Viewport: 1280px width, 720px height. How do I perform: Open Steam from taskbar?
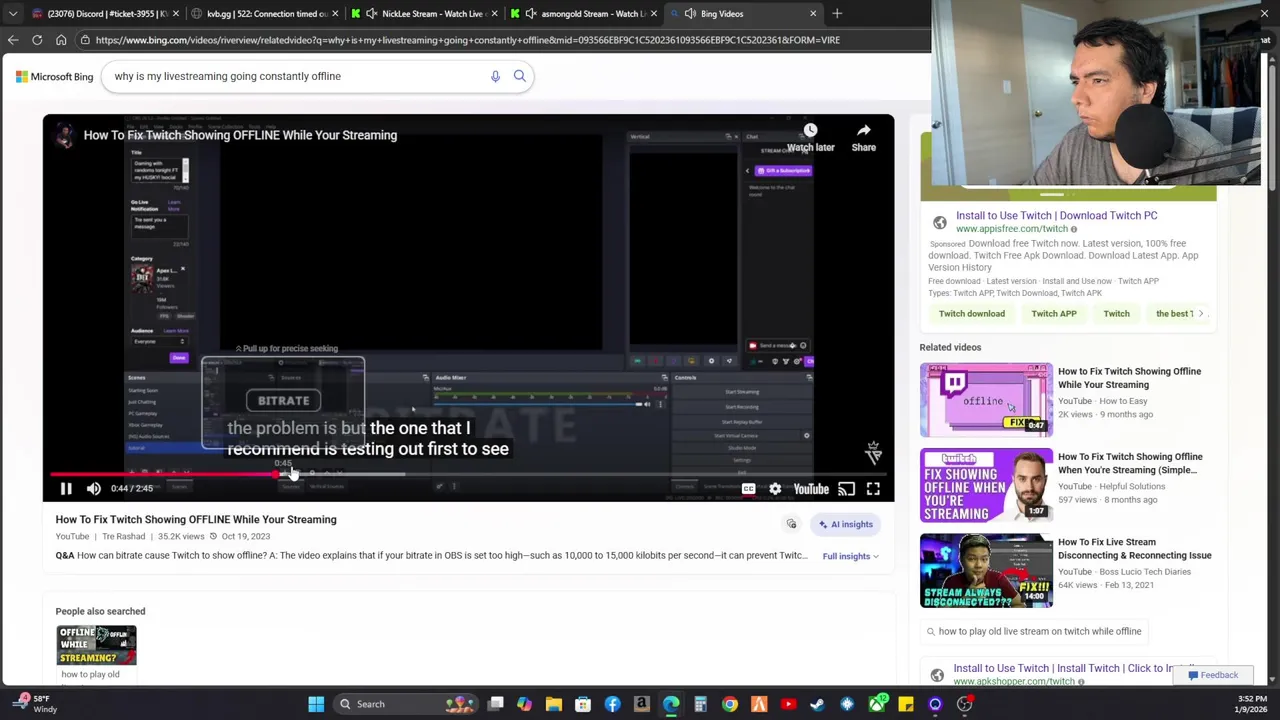click(817, 704)
